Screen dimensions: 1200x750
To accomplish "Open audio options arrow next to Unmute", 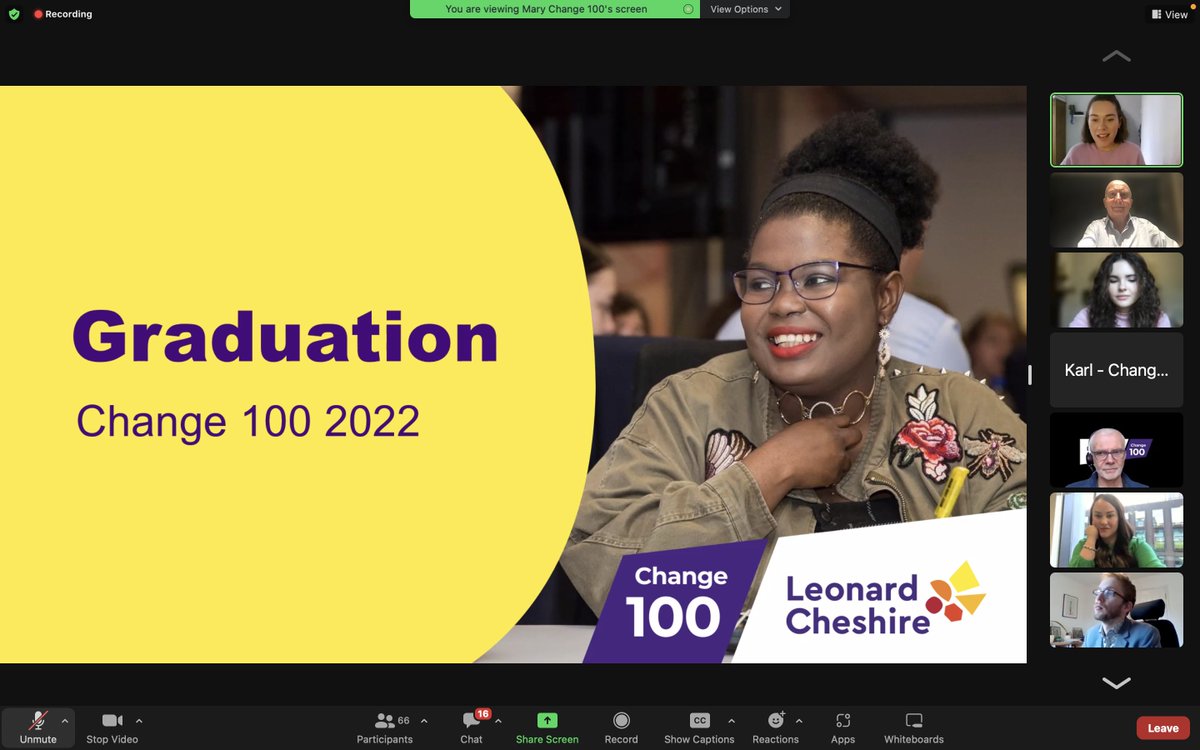I will point(65,720).
